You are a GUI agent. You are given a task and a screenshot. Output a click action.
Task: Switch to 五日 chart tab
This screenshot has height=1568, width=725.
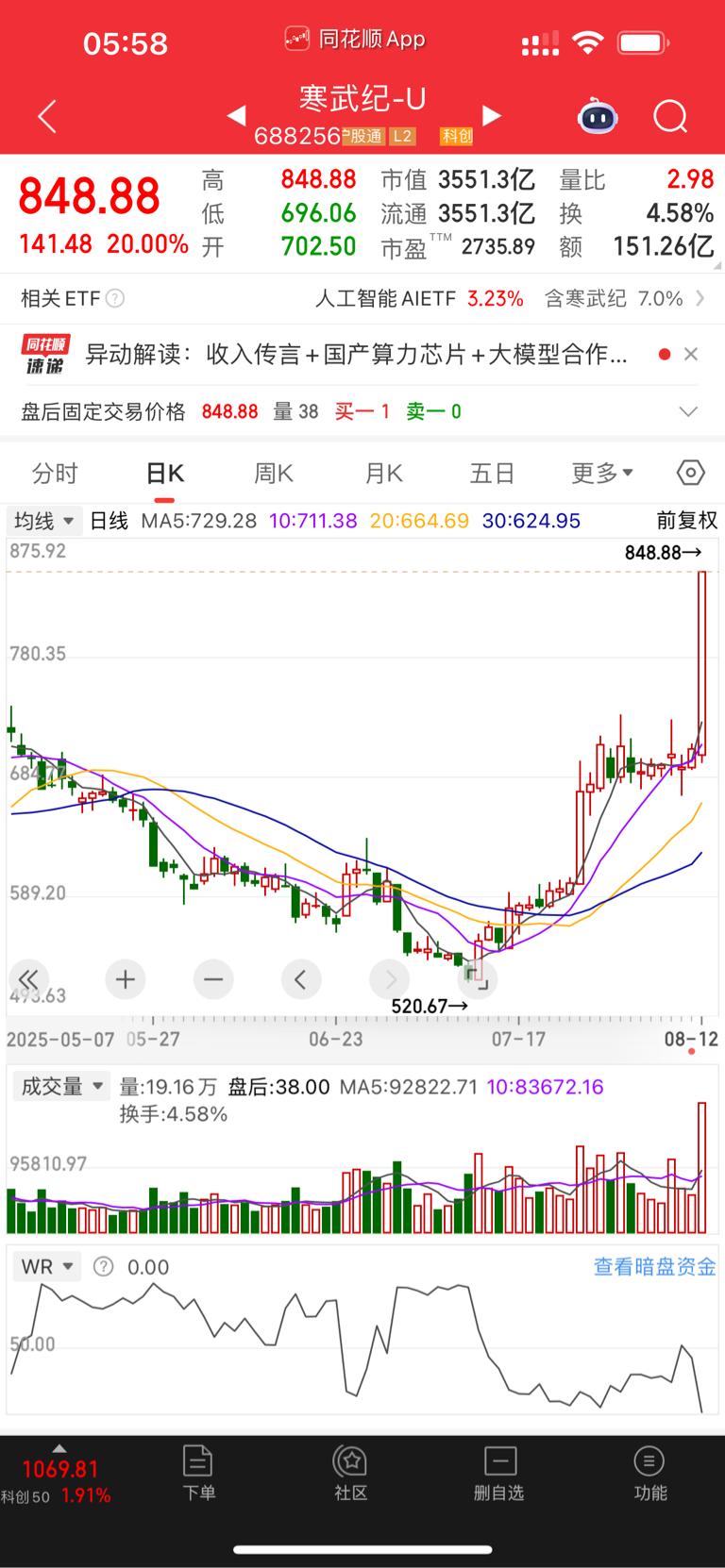point(492,473)
